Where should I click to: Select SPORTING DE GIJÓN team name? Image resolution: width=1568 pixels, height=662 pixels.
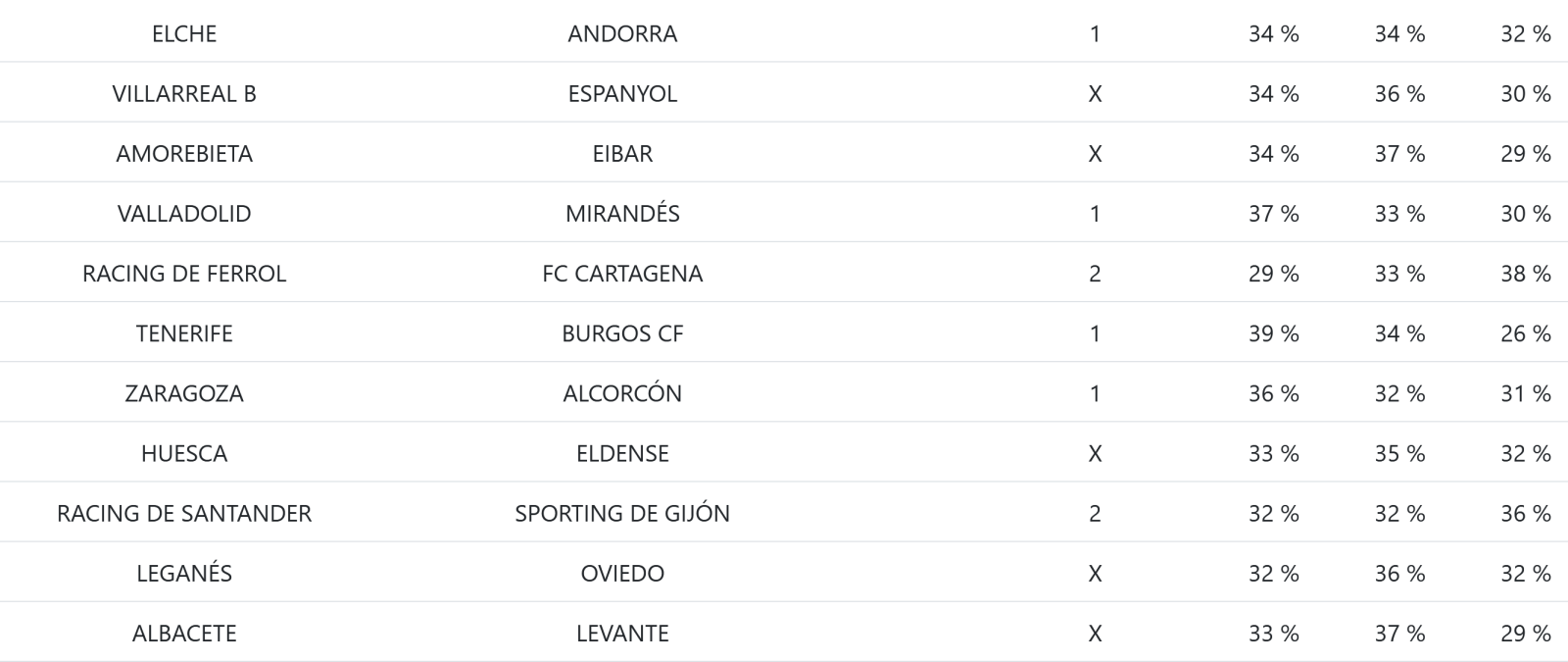coord(622,513)
